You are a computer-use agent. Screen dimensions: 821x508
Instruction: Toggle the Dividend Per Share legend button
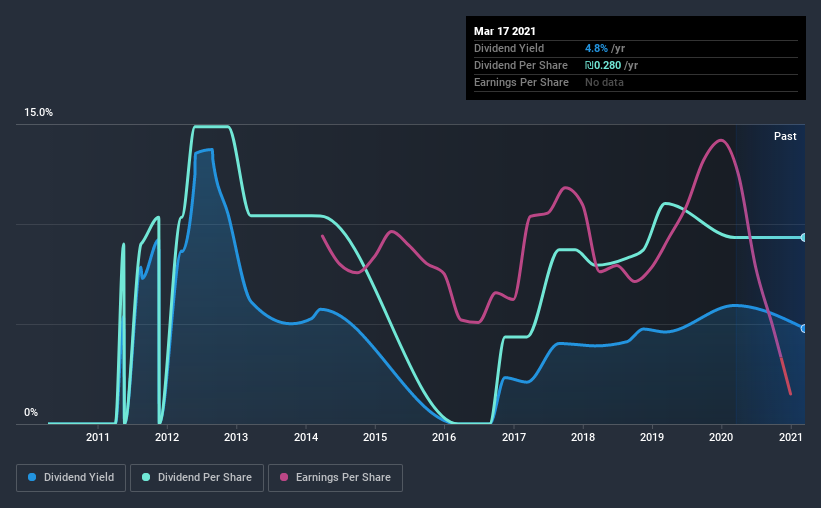(197, 478)
